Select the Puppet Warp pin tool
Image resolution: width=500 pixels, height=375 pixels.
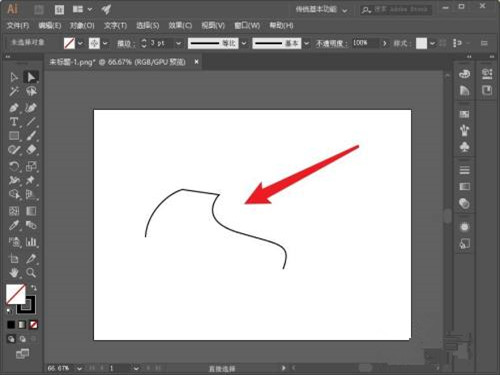coord(31,180)
